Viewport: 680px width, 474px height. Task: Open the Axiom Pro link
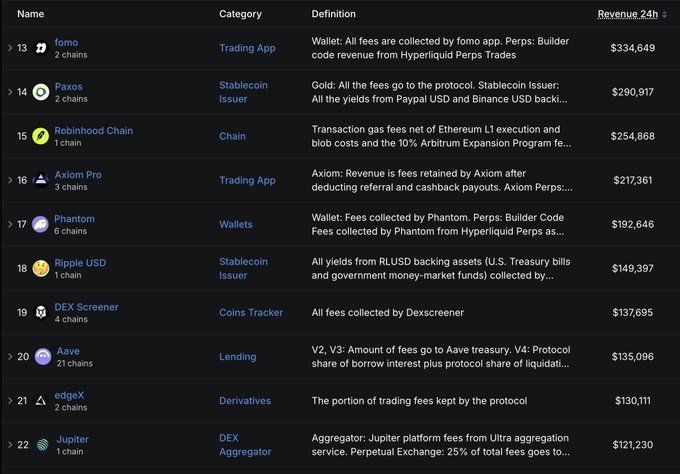pyautogui.click(x=78, y=175)
